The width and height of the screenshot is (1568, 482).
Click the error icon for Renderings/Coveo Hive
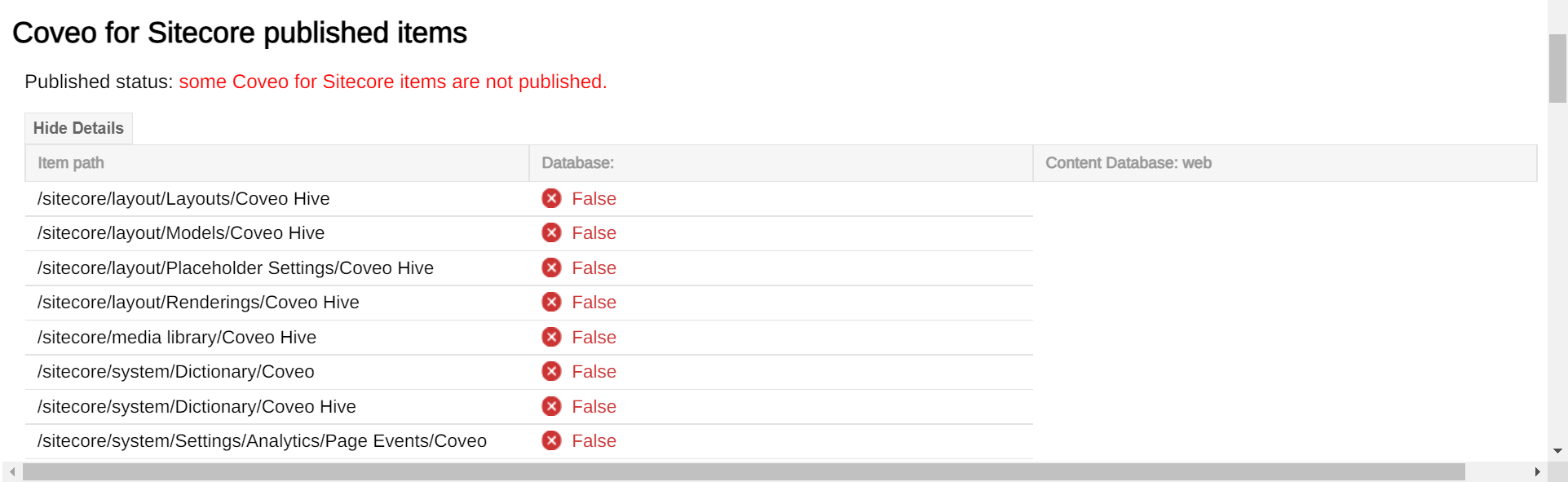click(552, 303)
